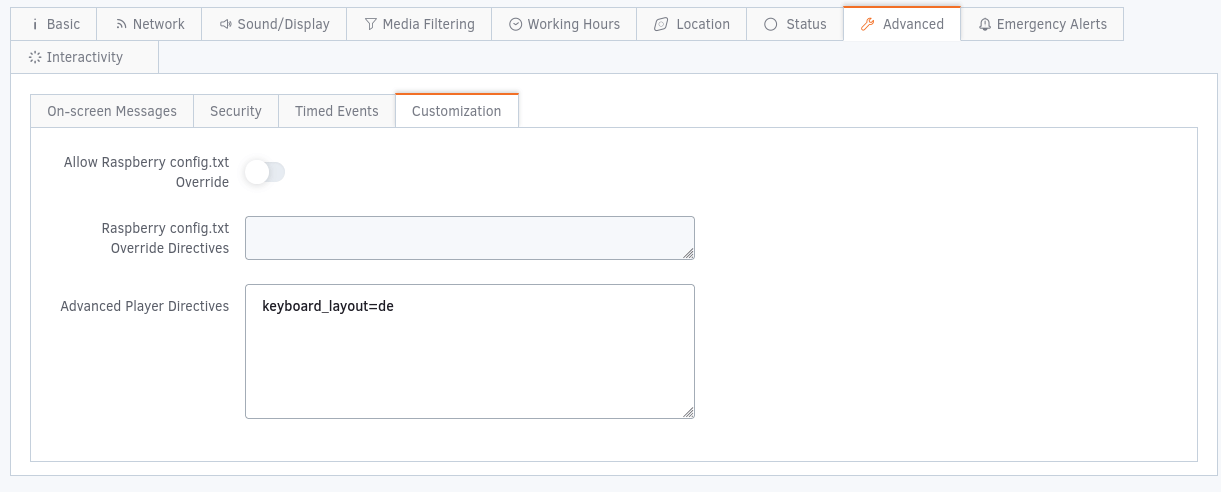The height and width of the screenshot is (492, 1221).
Task: Click resize handle of Advanced Player Directives box
Action: (x=689, y=412)
